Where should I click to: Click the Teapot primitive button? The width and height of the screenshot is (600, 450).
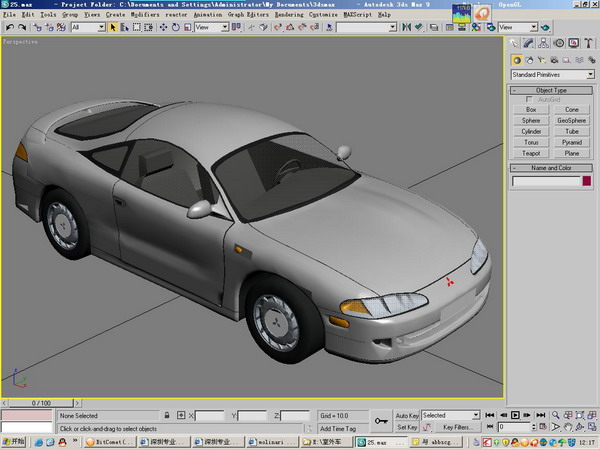coord(531,153)
